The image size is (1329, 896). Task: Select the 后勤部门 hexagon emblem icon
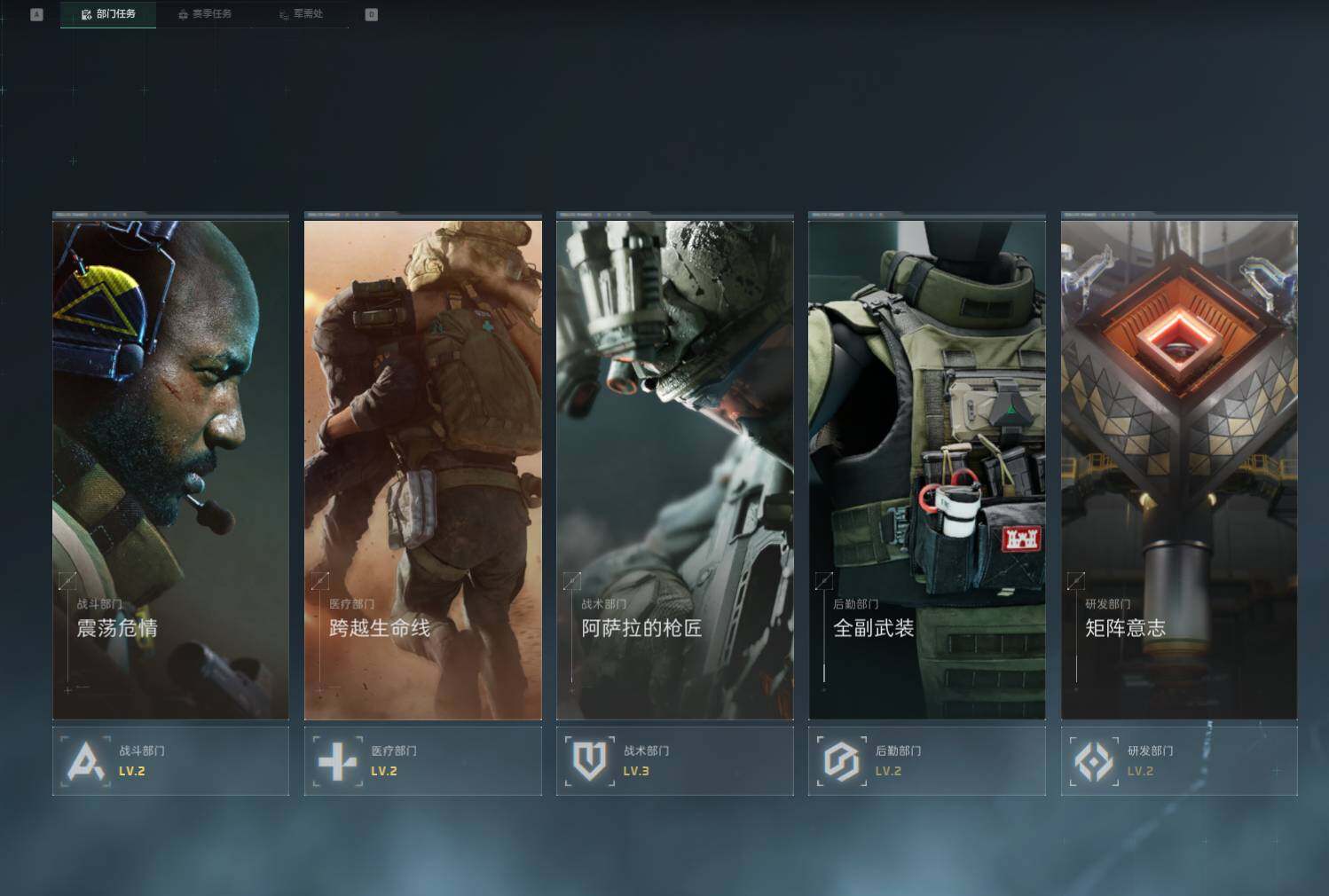[840, 761]
